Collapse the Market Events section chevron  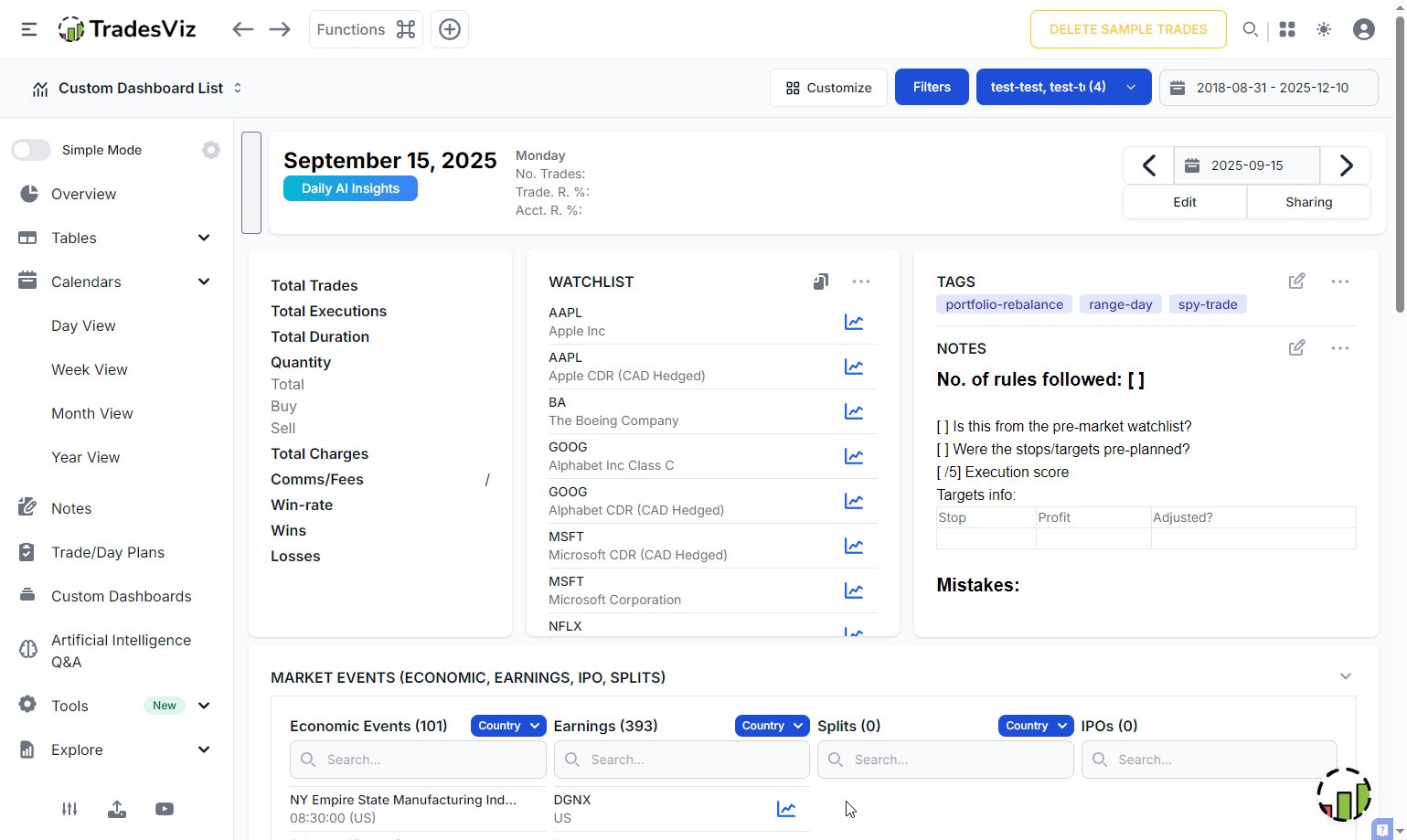click(1346, 676)
